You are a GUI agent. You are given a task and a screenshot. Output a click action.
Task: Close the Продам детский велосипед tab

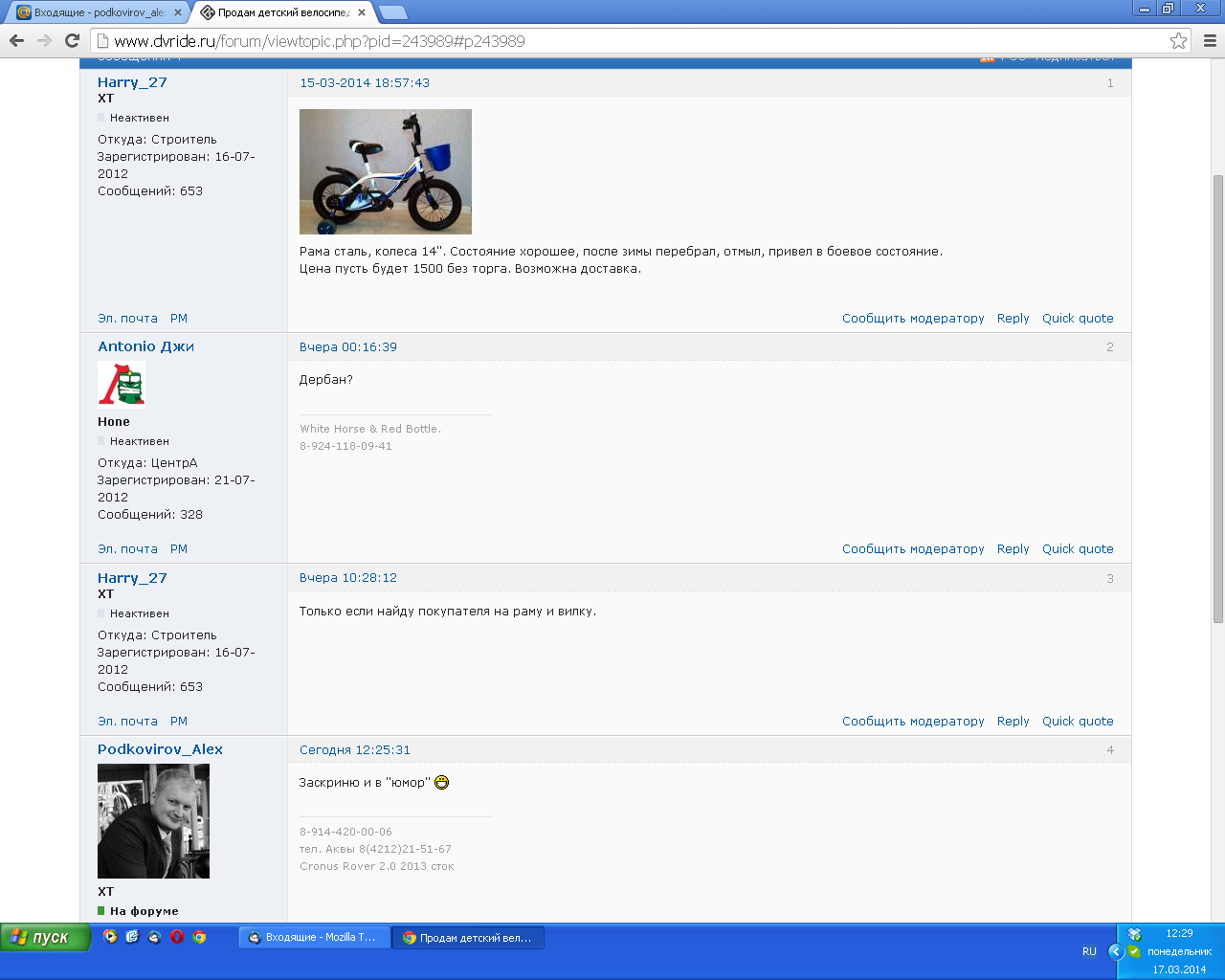[361, 12]
